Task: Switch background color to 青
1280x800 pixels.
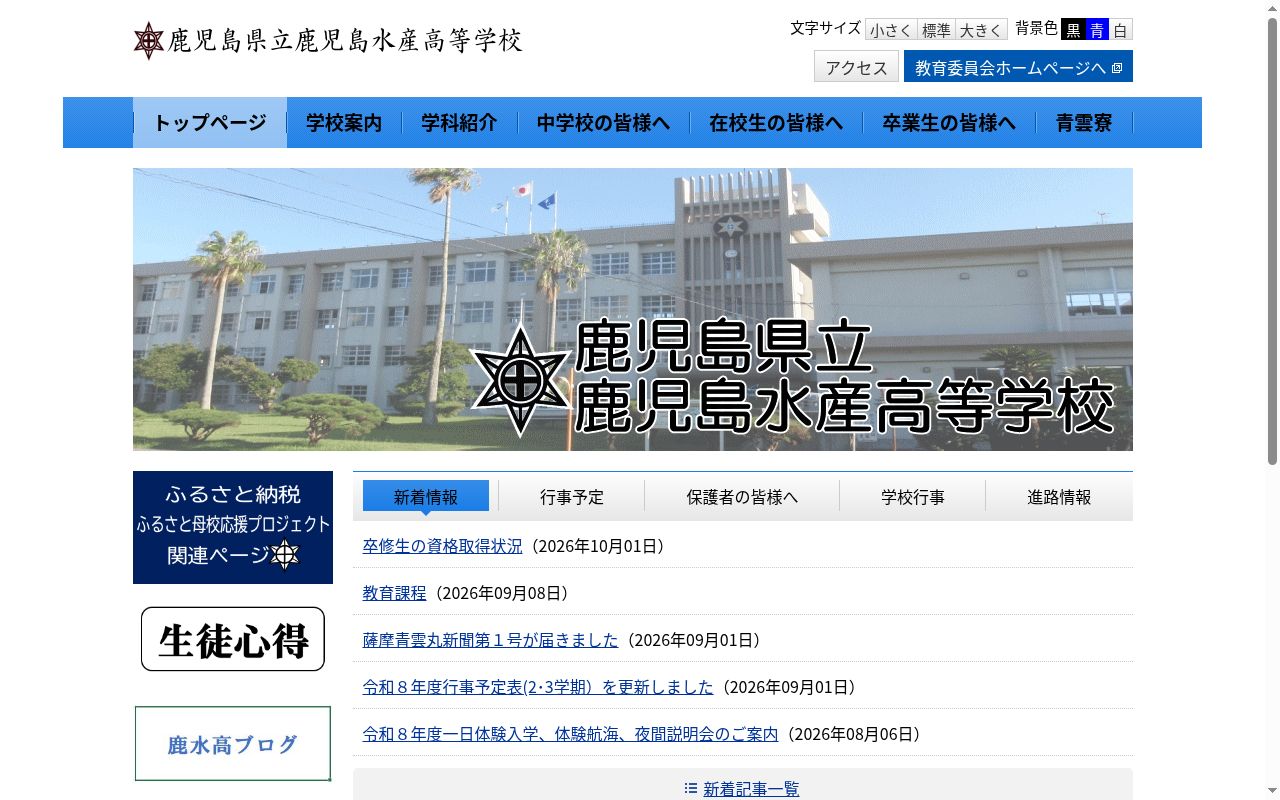Action: click(x=1097, y=30)
